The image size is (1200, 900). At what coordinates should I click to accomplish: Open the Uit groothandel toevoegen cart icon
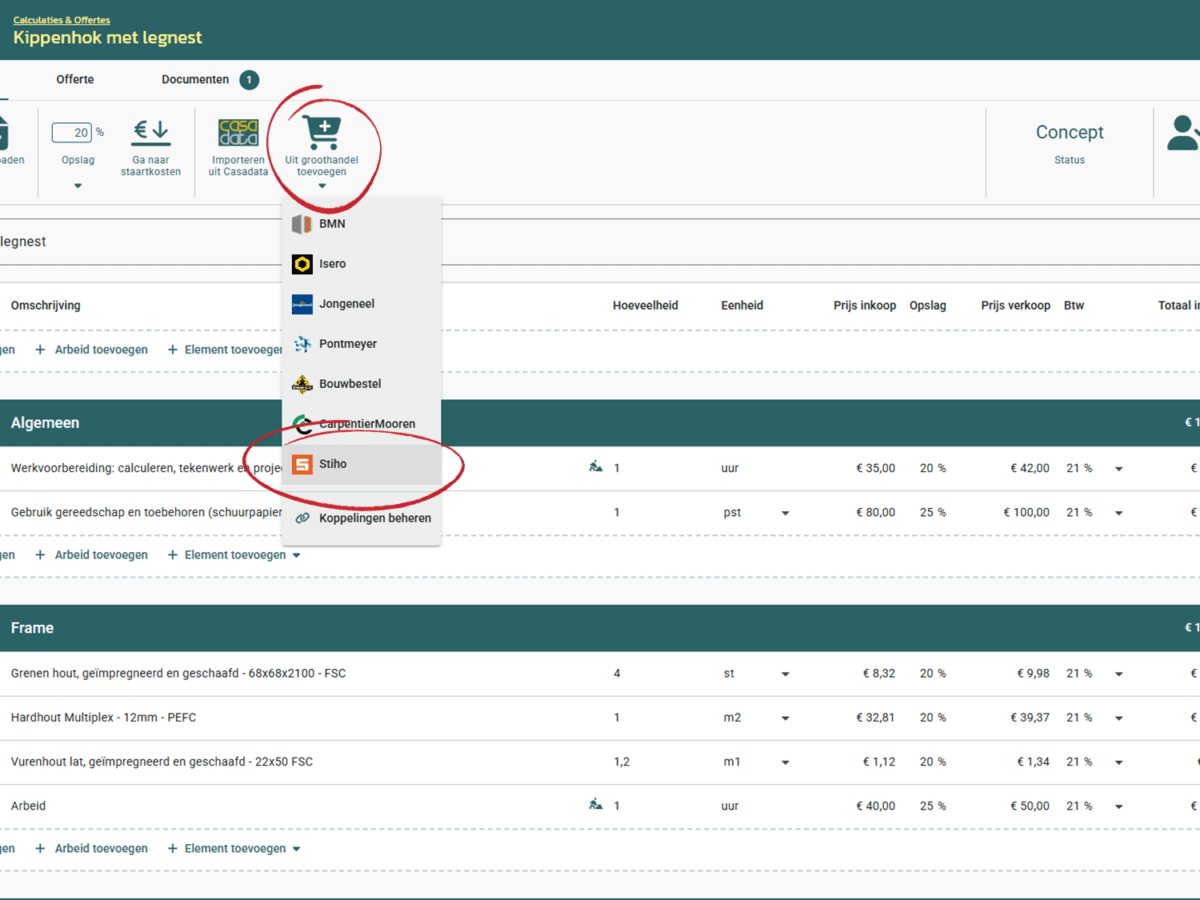(322, 133)
